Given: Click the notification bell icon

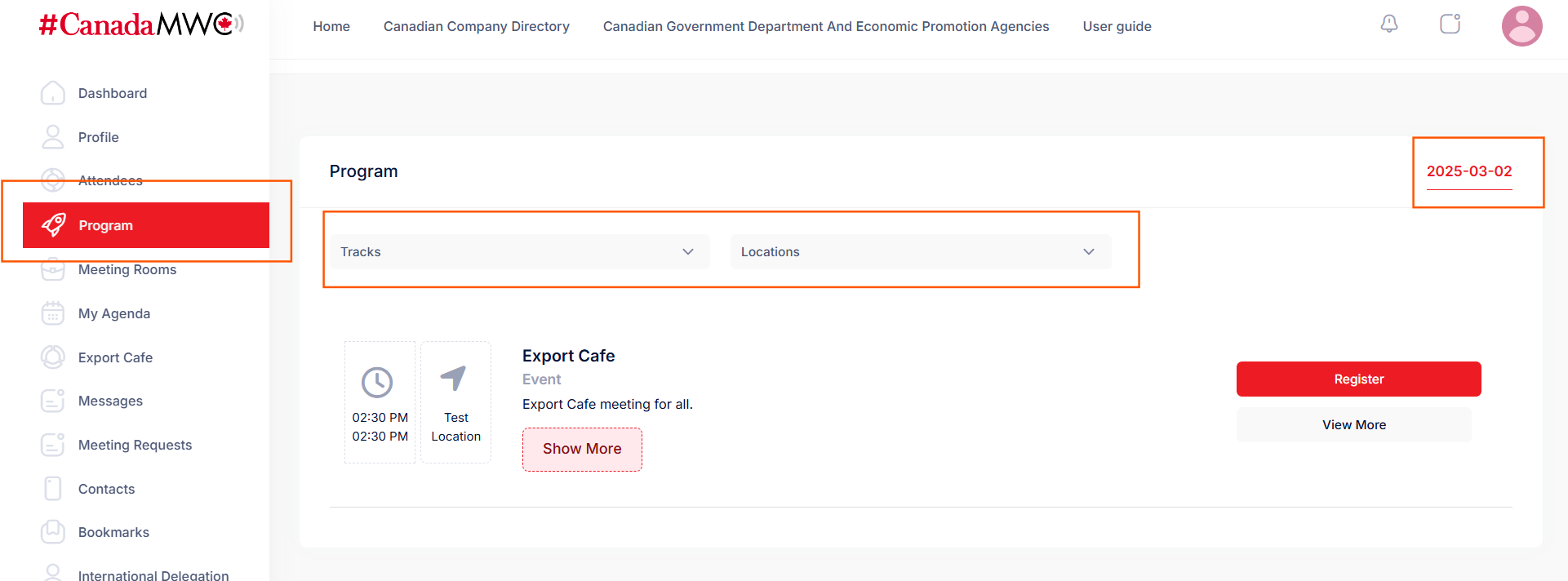Looking at the screenshot, I should 1388,24.
